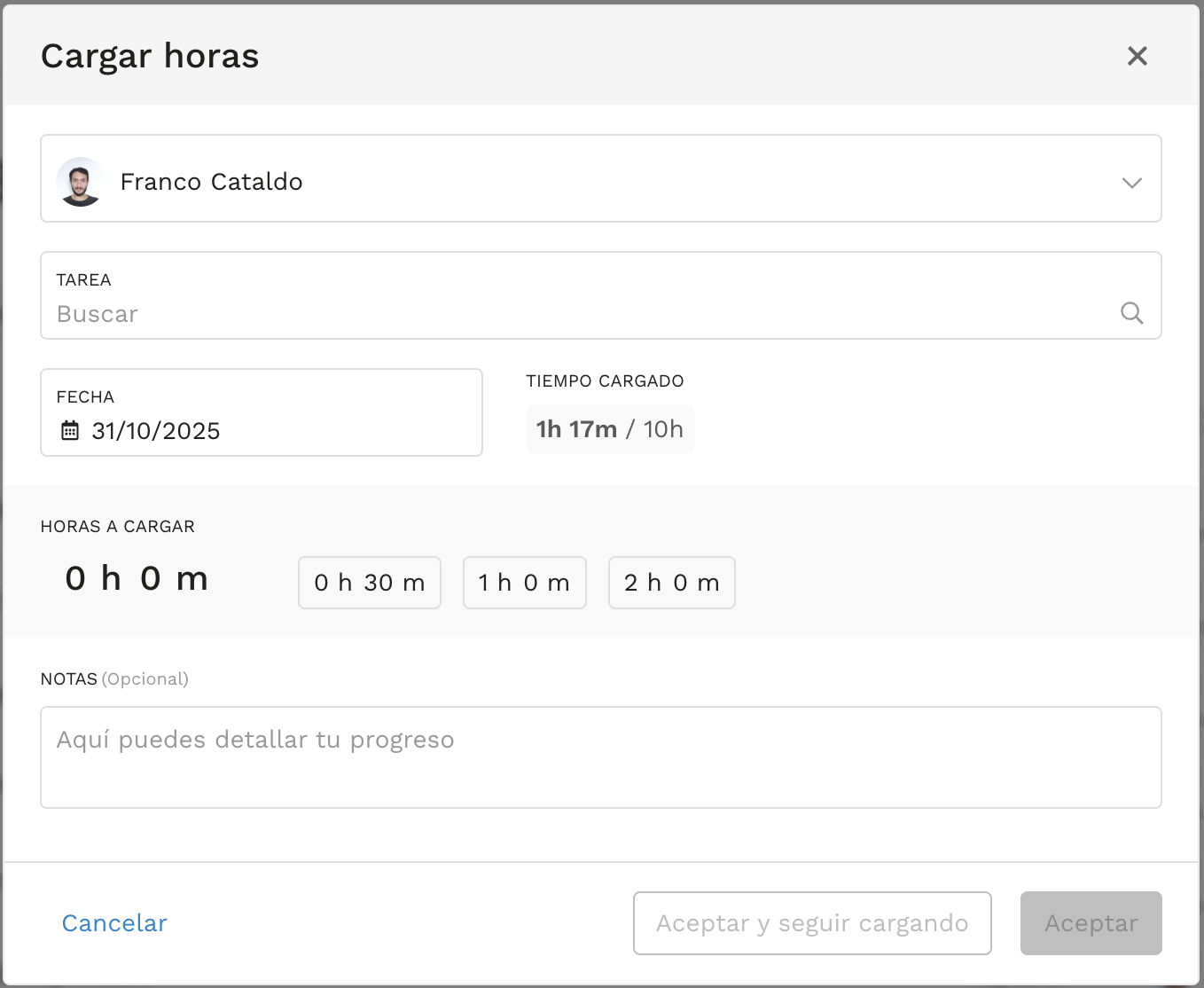Viewport: 1204px width, 988px height.
Task: Click the notes textarea
Action: coord(601,757)
